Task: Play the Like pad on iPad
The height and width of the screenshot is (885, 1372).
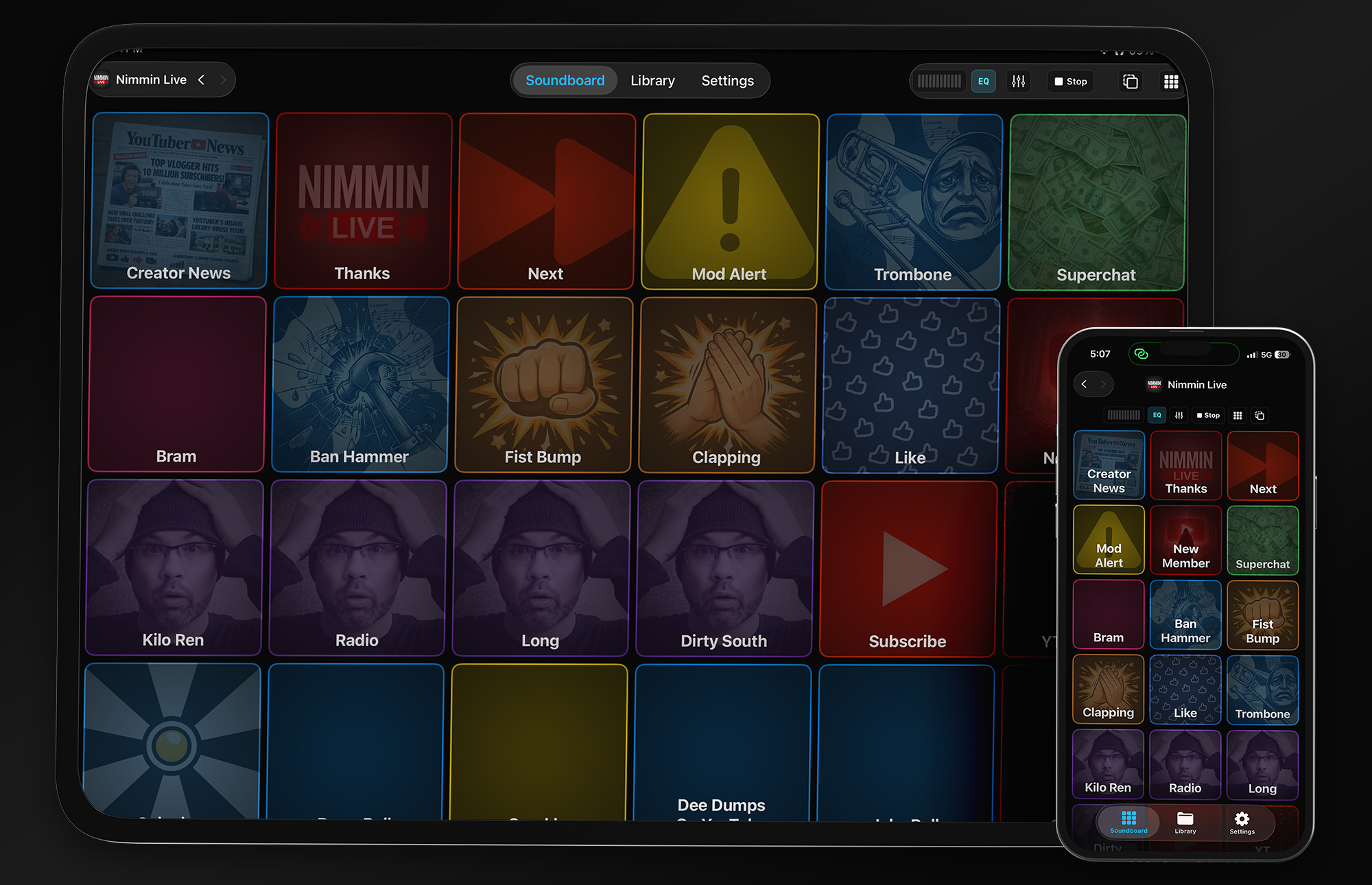Action: [x=911, y=386]
